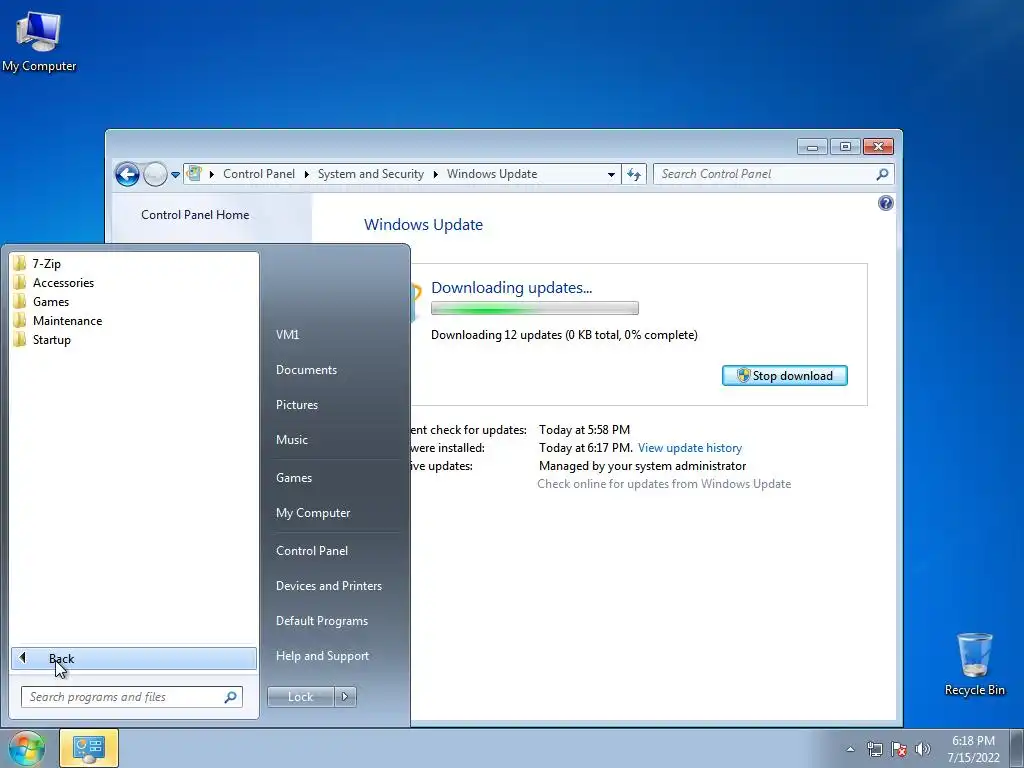Image resolution: width=1024 pixels, height=768 pixels.
Task: Open My Computer from Start menu
Action: [x=313, y=513]
